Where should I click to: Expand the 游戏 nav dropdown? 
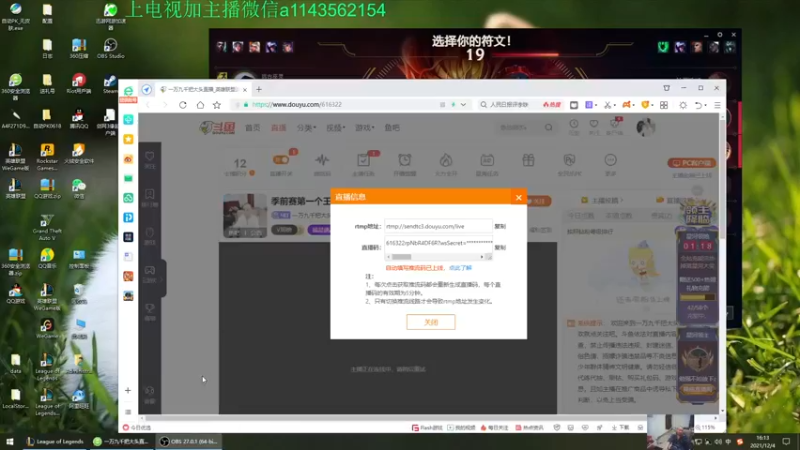365,128
